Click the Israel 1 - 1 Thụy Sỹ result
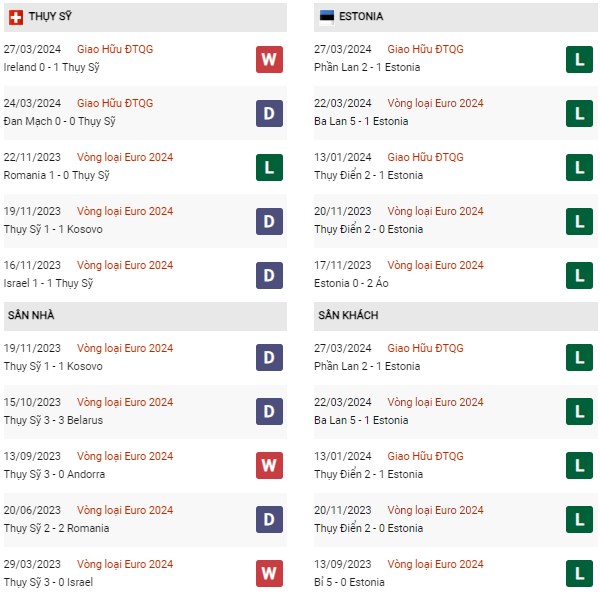This screenshot has height=595, width=600. click(48, 283)
